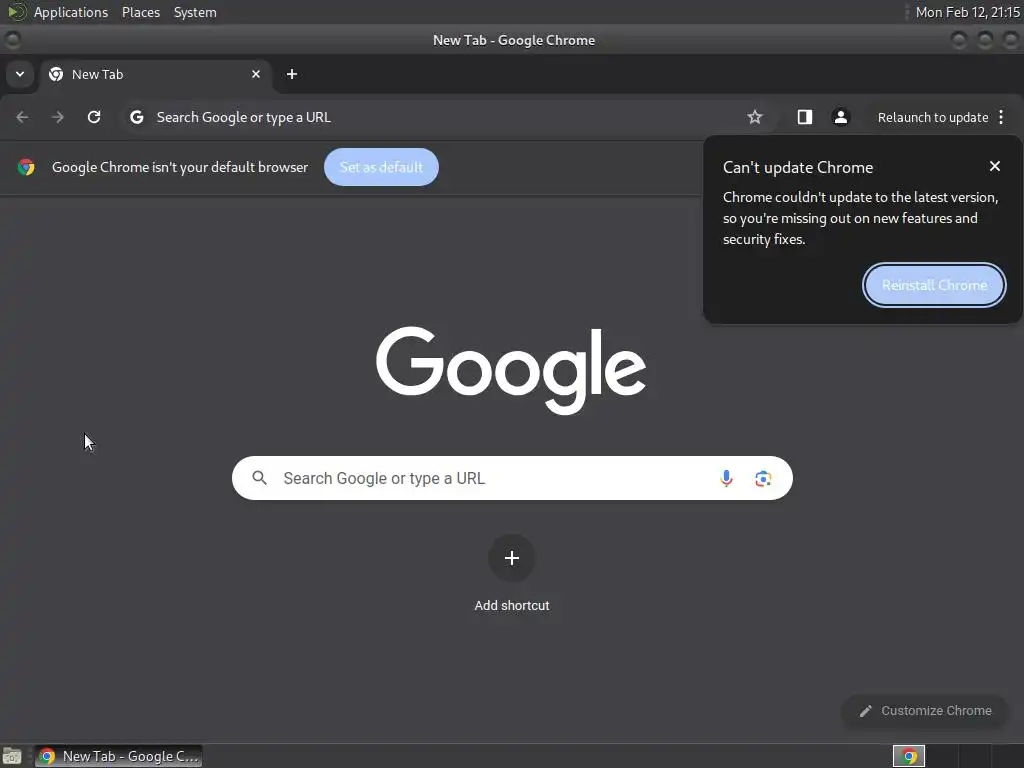Dismiss the Can't update Chrome popup
The image size is (1024, 768).
pyautogui.click(x=995, y=167)
